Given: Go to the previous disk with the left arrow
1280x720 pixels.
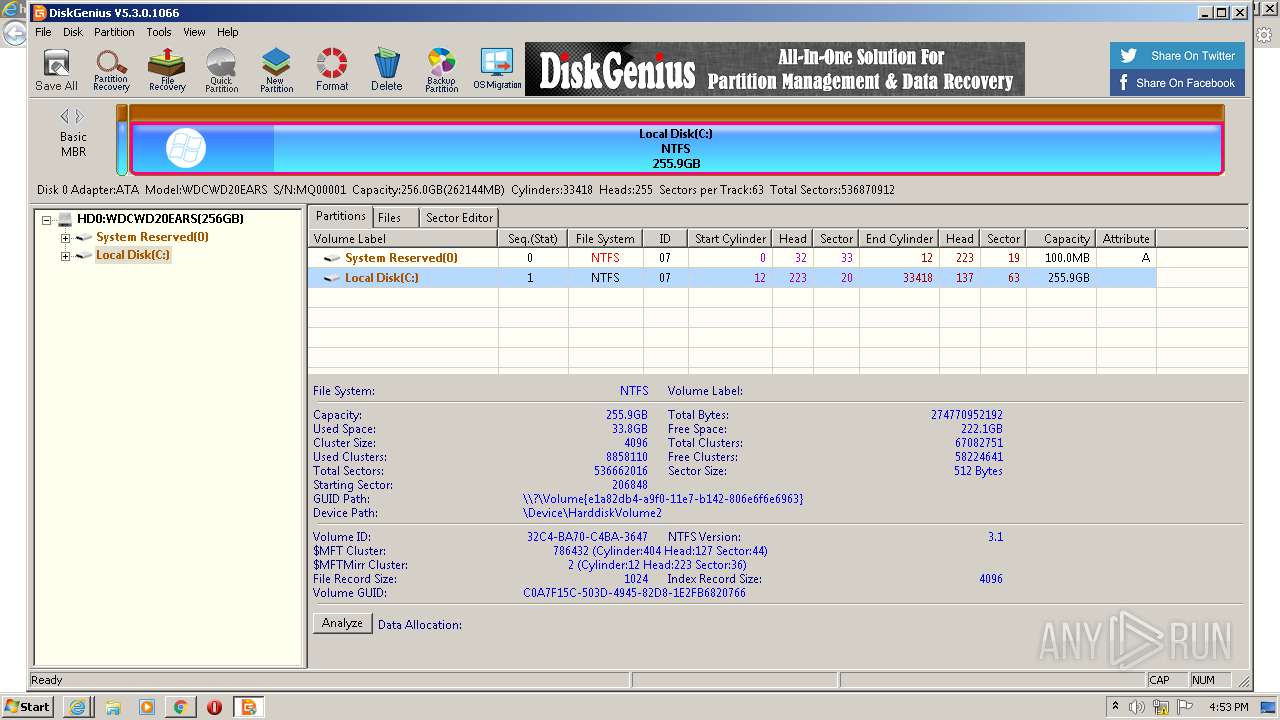Looking at the screenshot, I should [x=65, y=117].
